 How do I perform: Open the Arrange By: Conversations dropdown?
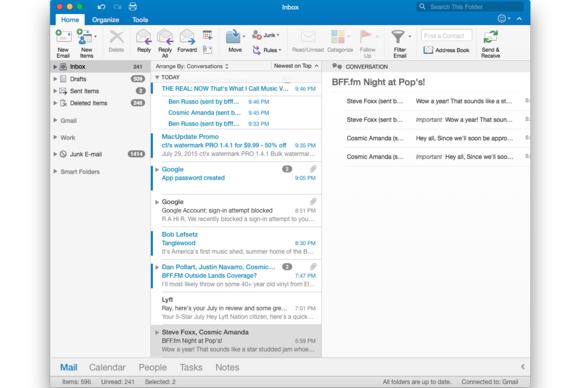click(192, 66)
